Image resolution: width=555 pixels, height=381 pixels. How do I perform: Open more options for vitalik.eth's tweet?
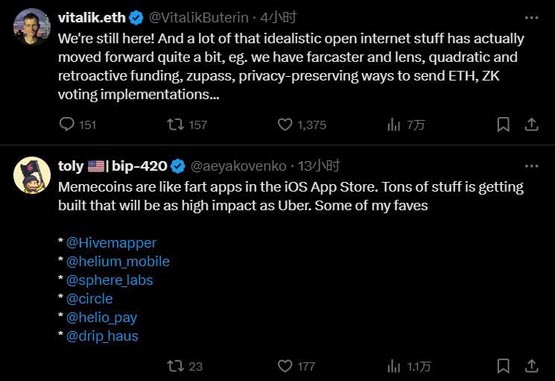[x=531, y=18]
